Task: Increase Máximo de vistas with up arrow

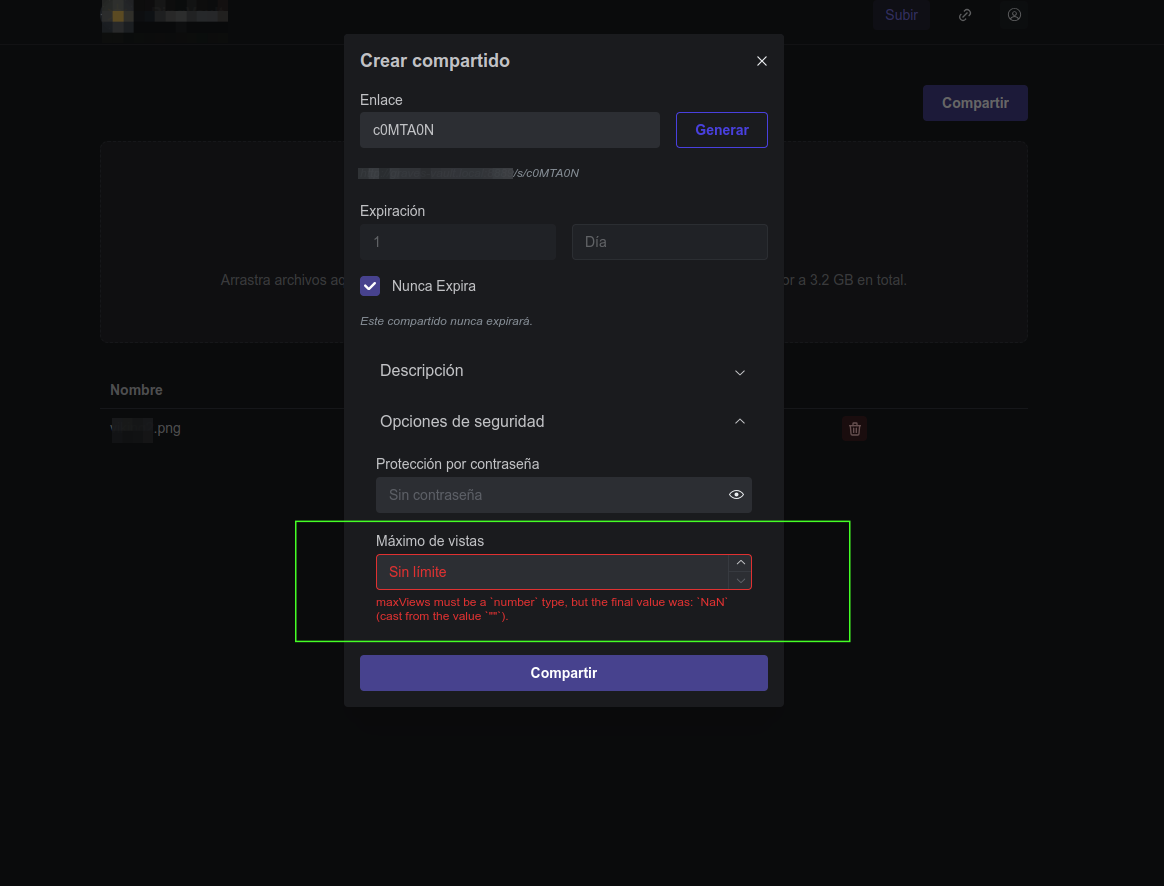Action: (x=741, y=561)
